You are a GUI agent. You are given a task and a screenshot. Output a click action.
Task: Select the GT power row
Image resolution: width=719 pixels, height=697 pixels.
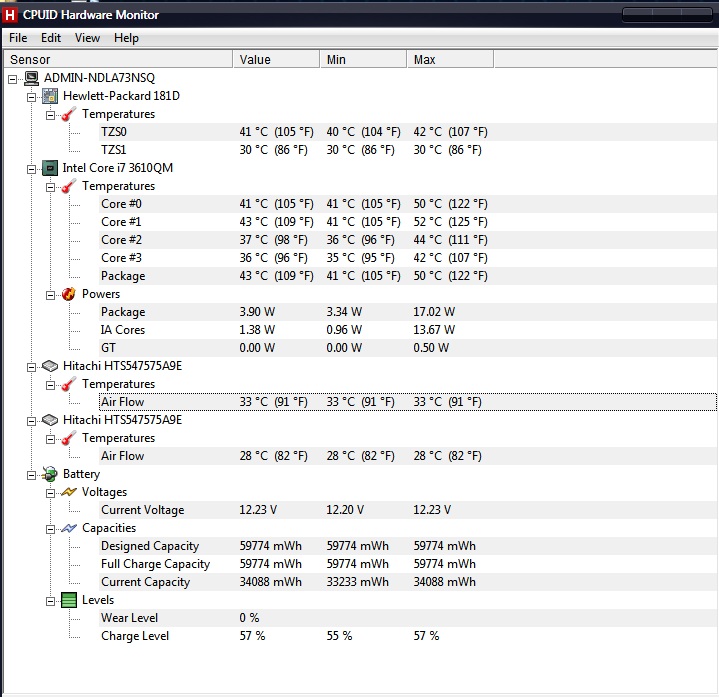click(408, 348)
